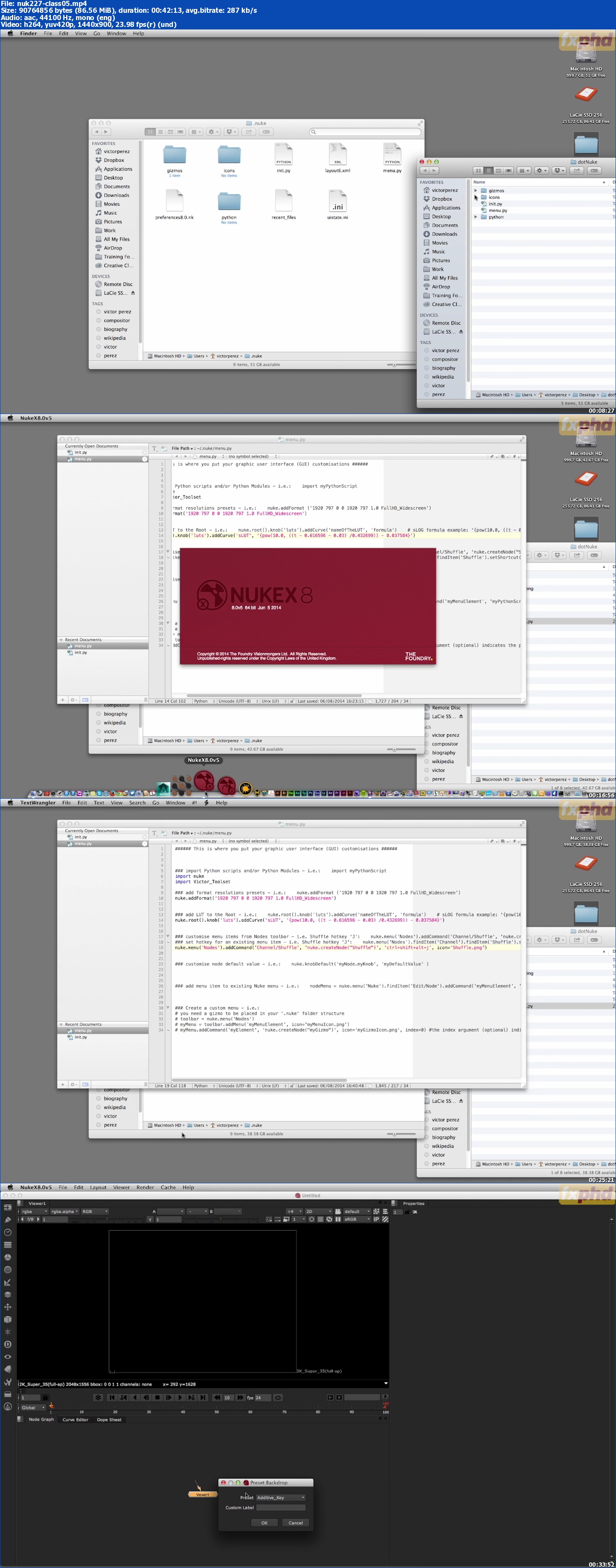Click OK in Preset Backdrop dialog
This screenshot has height=1568, width=616.
click(x=264, y=1522)
